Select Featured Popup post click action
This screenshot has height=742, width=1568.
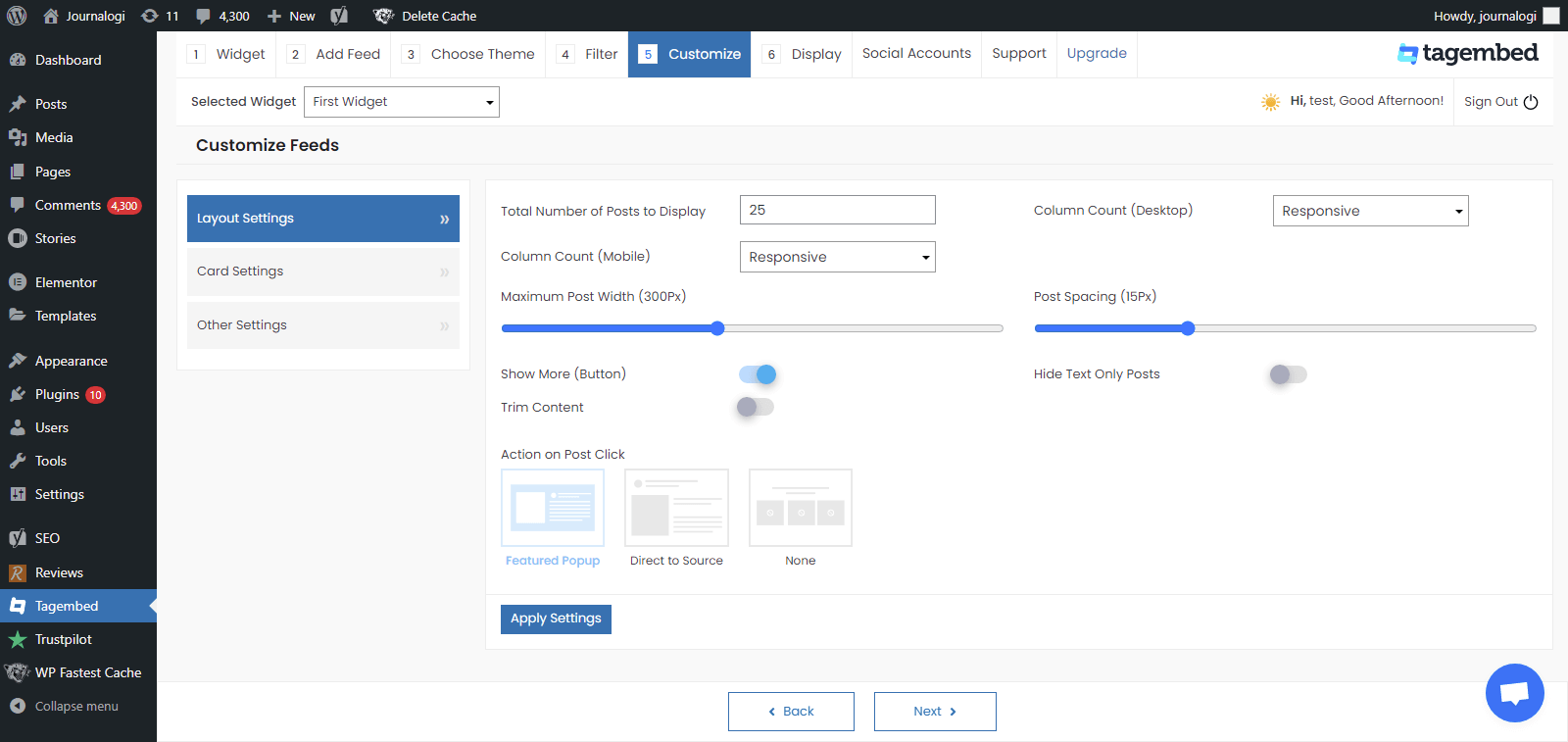[x=553, y=508]
